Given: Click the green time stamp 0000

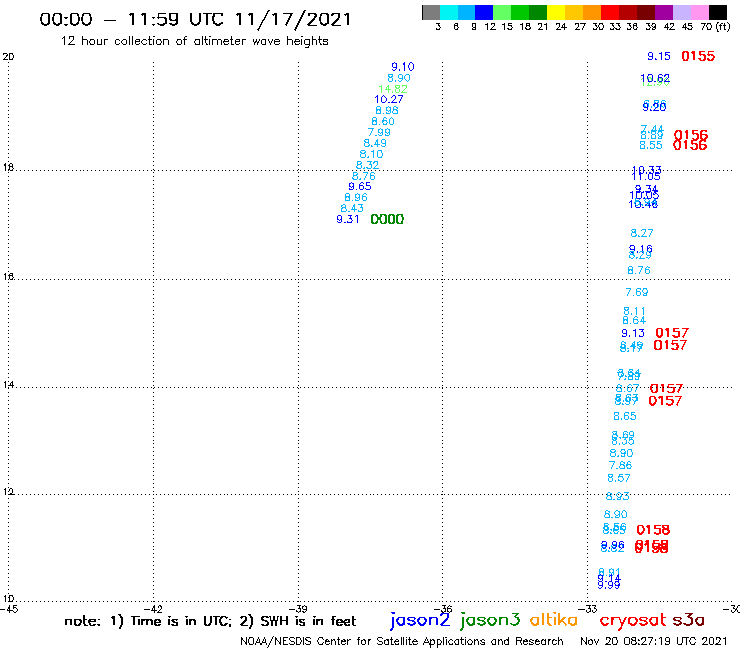Looking at the screenshot, I should coord(387,219).
